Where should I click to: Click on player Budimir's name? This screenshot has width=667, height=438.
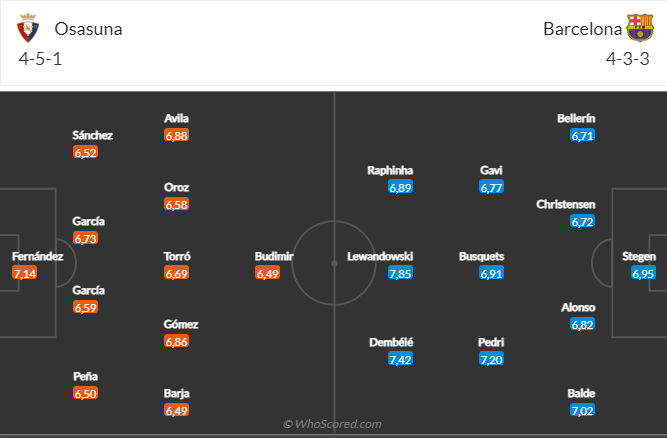click(x=274, y=256)
